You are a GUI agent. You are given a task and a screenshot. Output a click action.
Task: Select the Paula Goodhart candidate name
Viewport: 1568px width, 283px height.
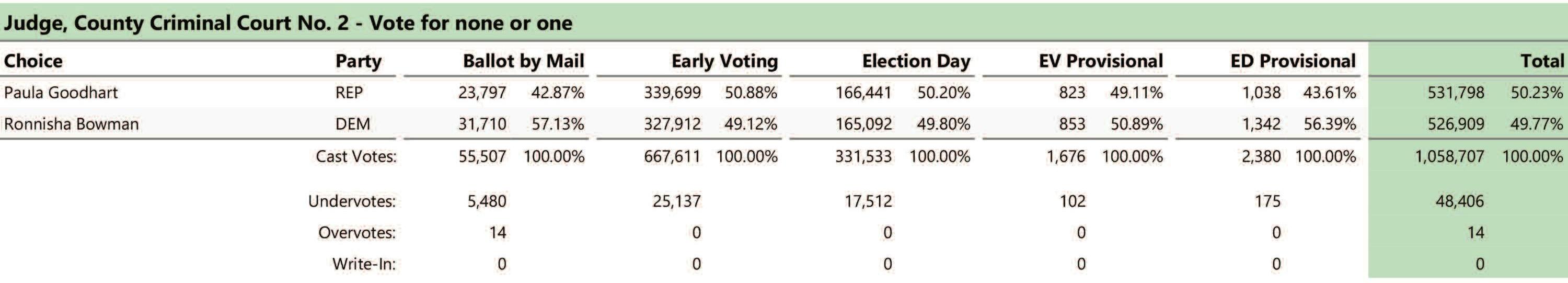pos(61,93)
